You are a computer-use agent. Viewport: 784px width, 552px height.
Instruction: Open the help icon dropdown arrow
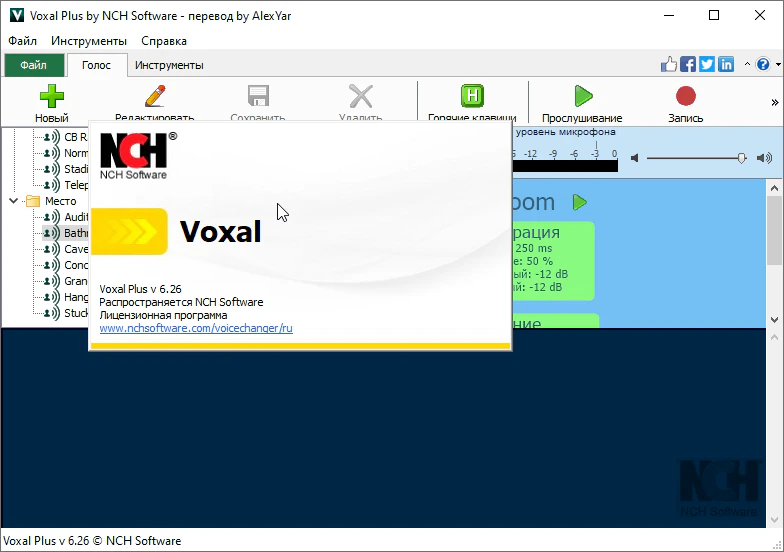tap(776, 65)
